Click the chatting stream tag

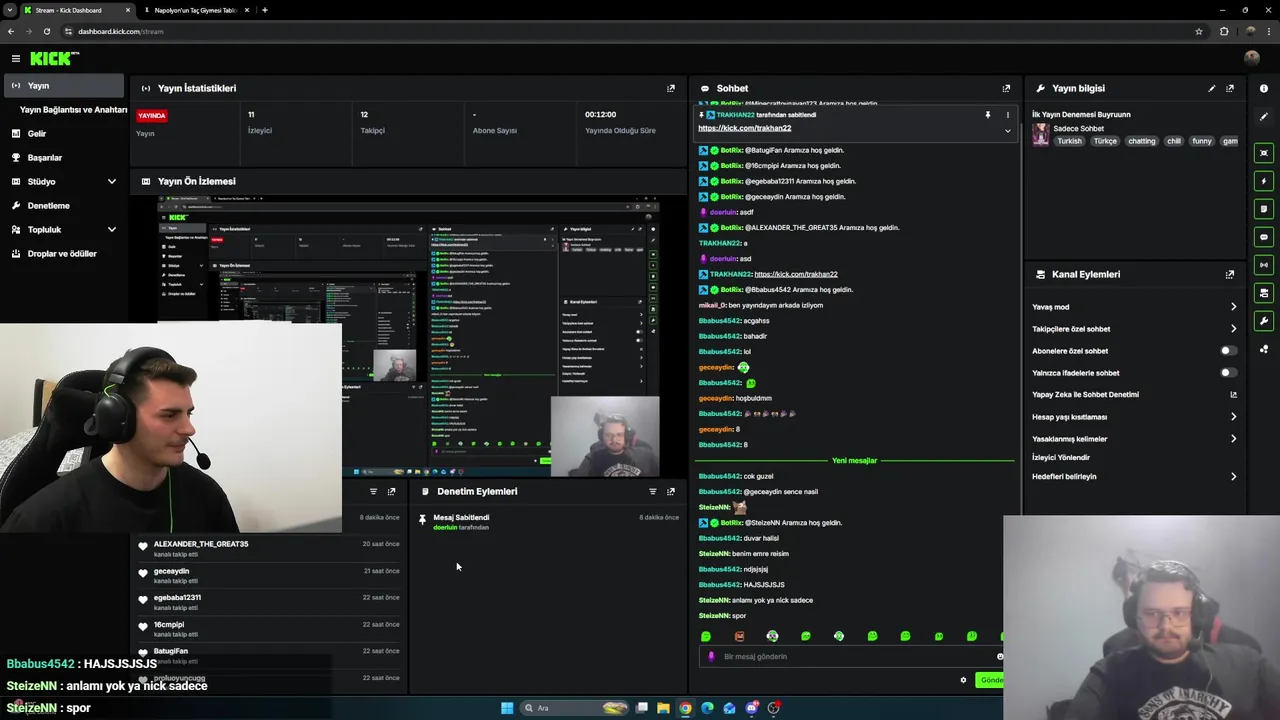tap(1141, 141)
